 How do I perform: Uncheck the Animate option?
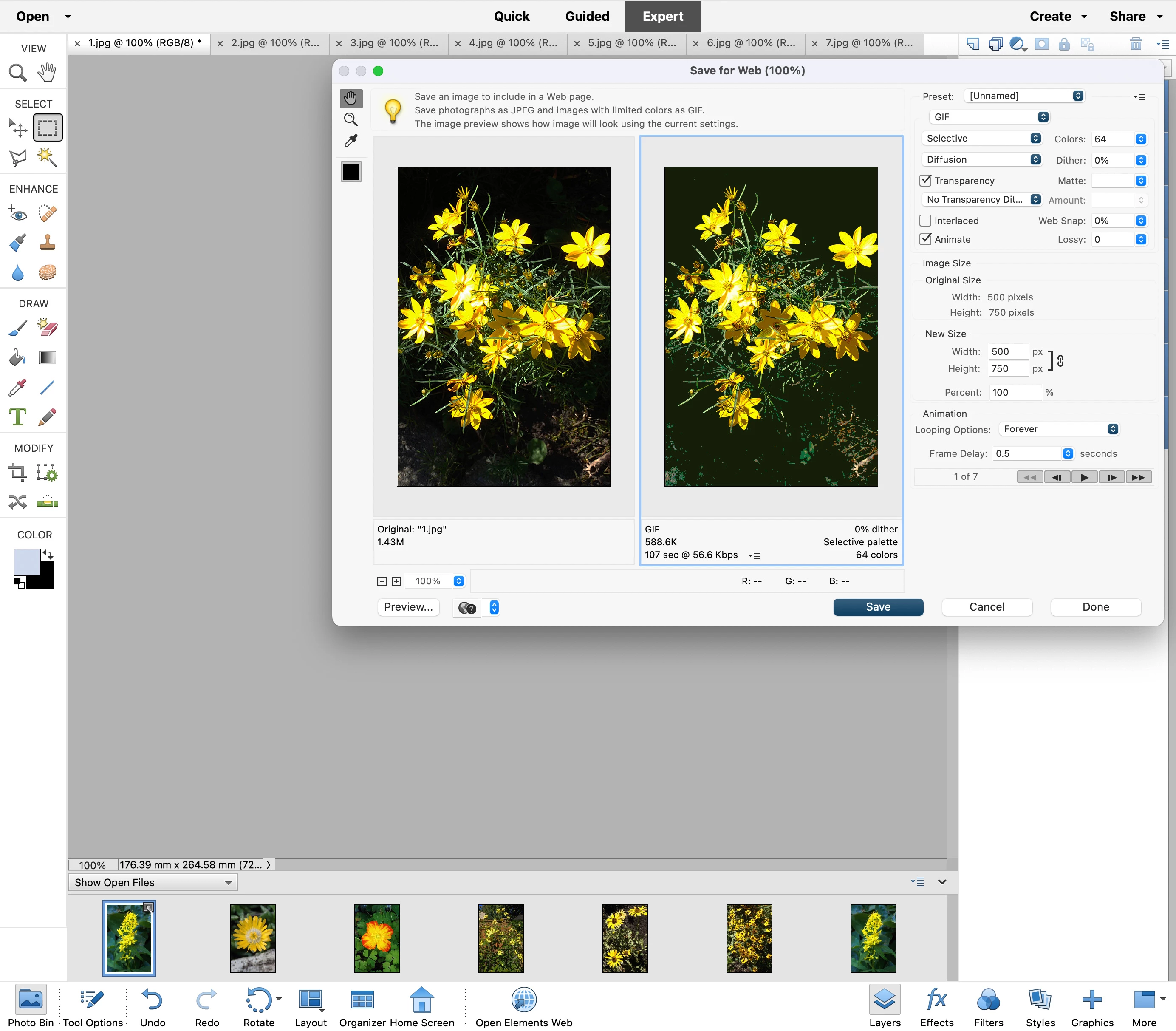click(926, 239)
